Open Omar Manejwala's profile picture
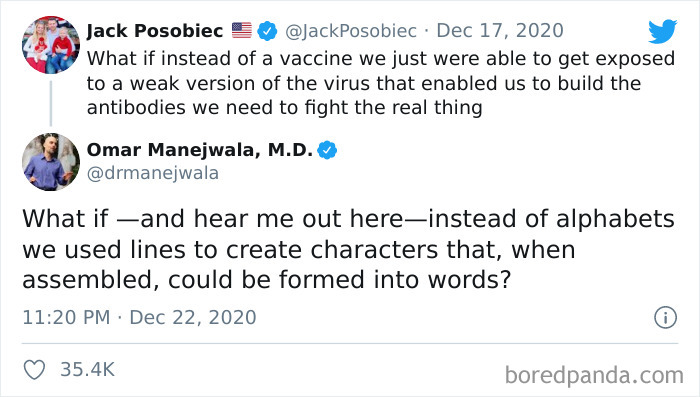The image size is (700, 397). pos(51,162)
